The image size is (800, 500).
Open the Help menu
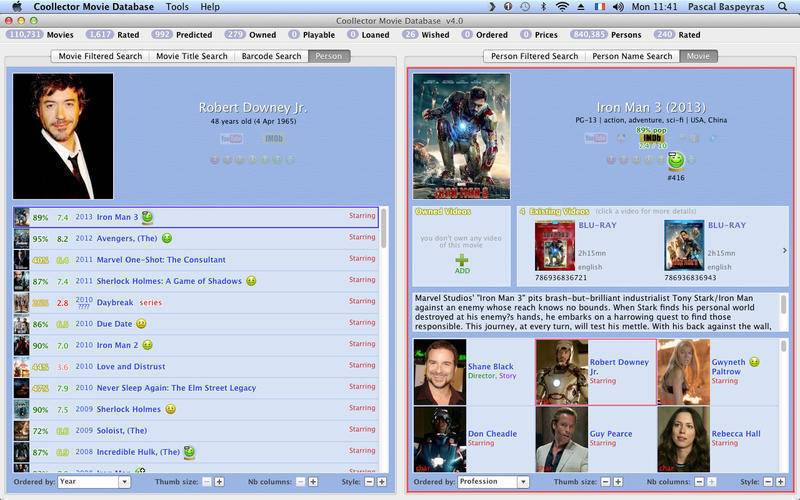210,7
